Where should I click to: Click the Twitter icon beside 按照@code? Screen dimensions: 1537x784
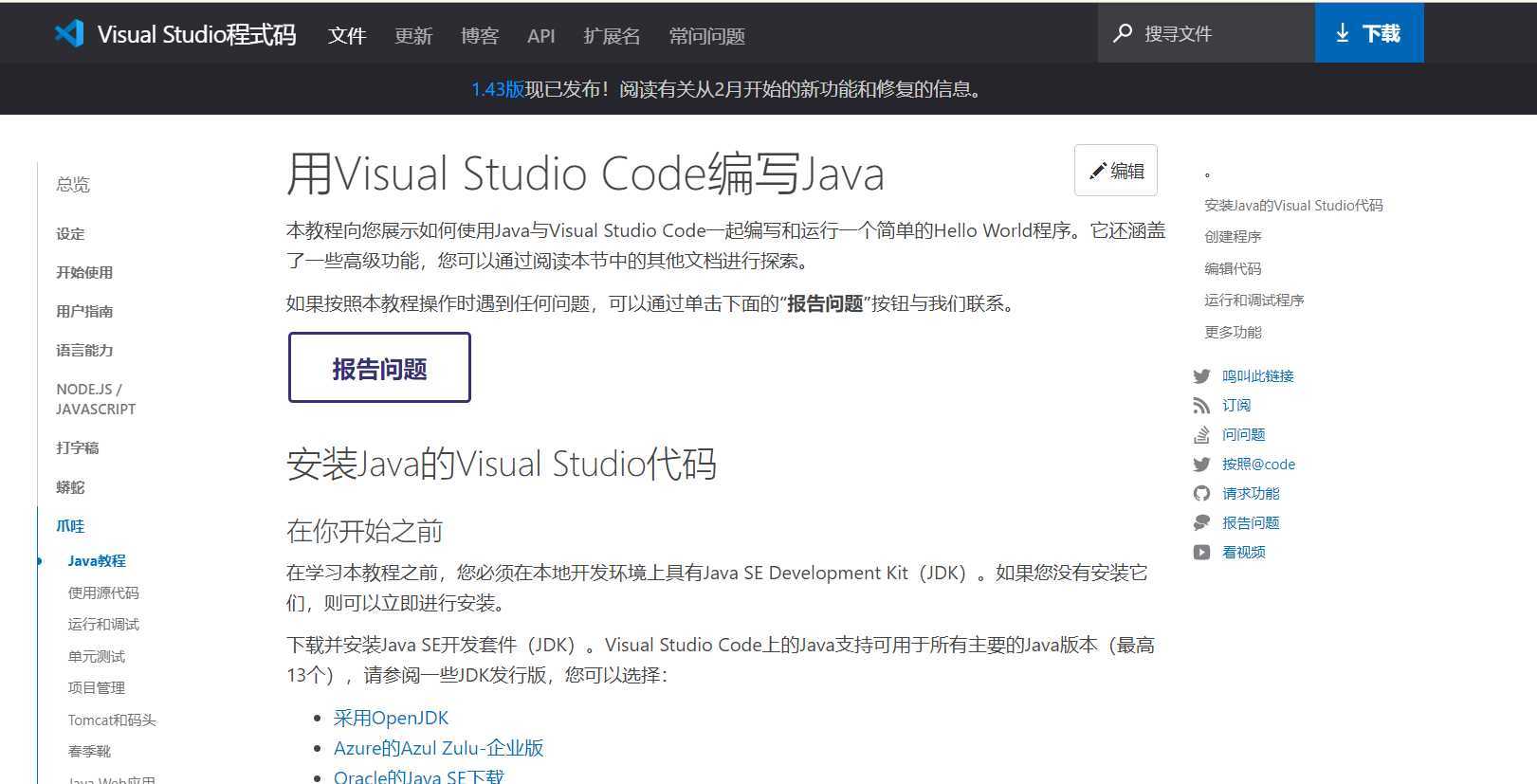coord(1201,465)
